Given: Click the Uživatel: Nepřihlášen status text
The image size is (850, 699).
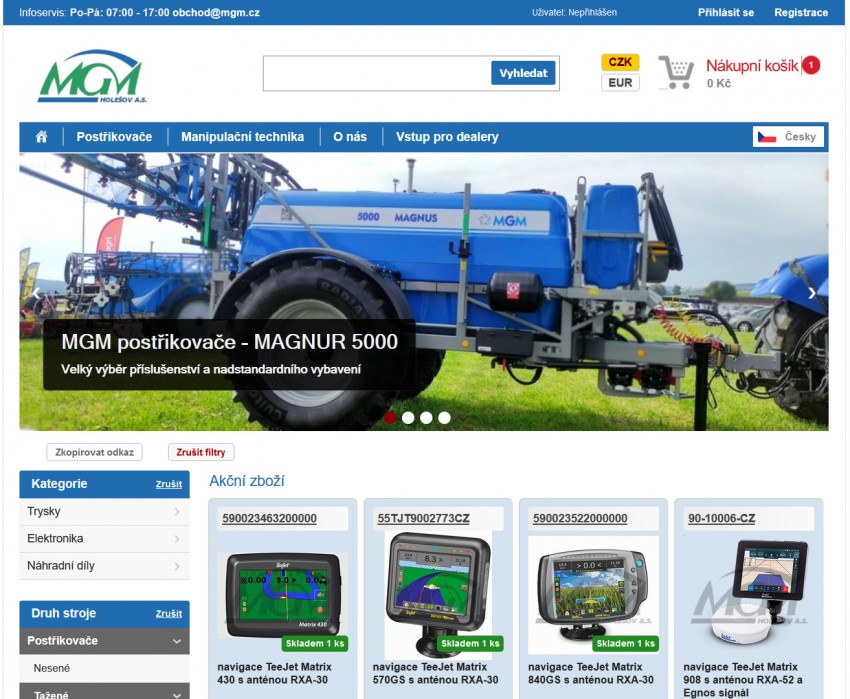Looking at the screenshot, I should click(575, 12).
